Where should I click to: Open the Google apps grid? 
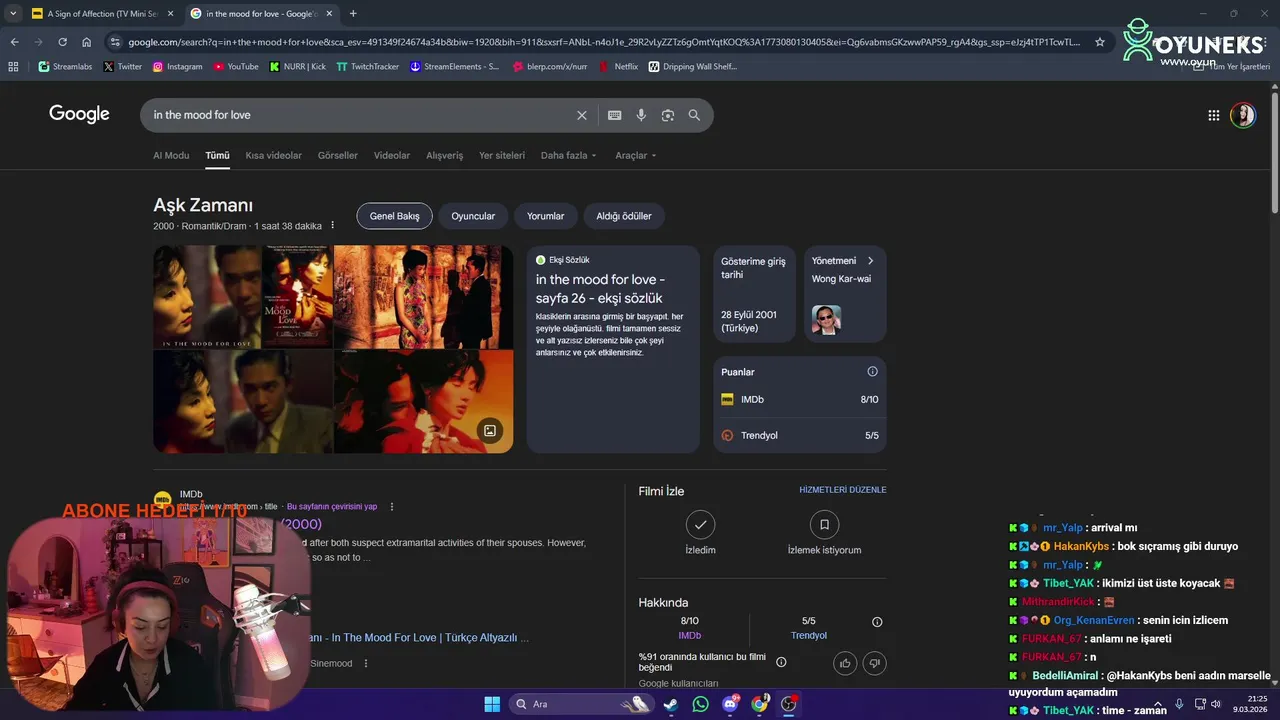pos(1214,115)
